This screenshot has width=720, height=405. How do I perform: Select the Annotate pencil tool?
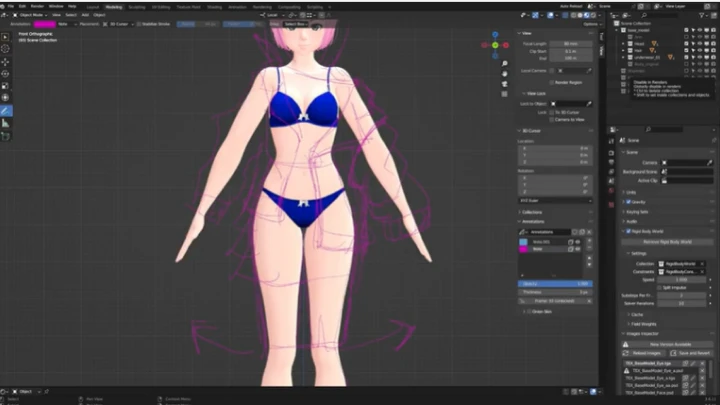[x=6, y=111]
